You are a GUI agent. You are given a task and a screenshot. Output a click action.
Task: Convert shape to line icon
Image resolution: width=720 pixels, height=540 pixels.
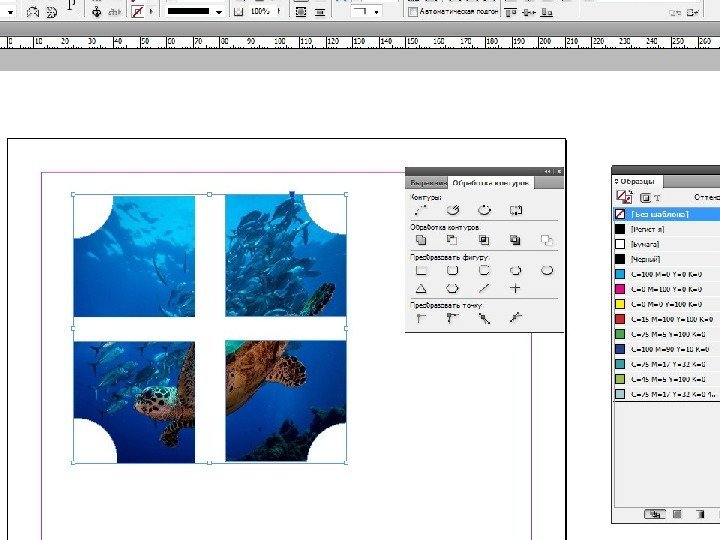click(x=484, y=288)
